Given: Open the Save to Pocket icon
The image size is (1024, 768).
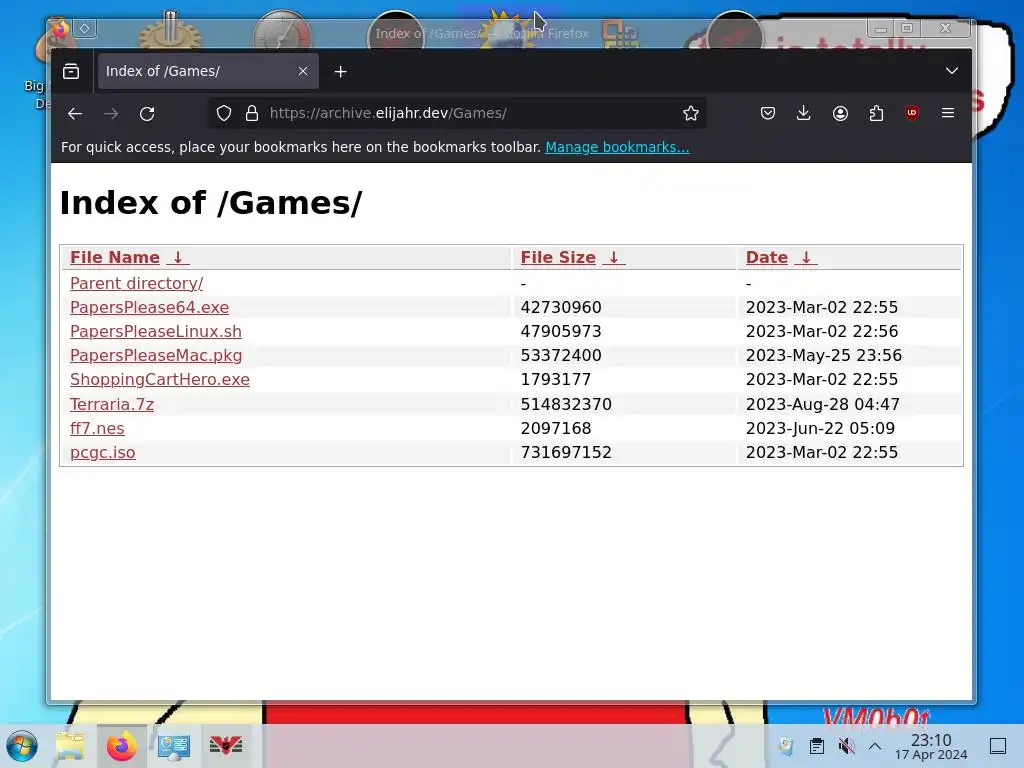Looking at the screenshot, I should pyautogui.click(x=768, y=114).
